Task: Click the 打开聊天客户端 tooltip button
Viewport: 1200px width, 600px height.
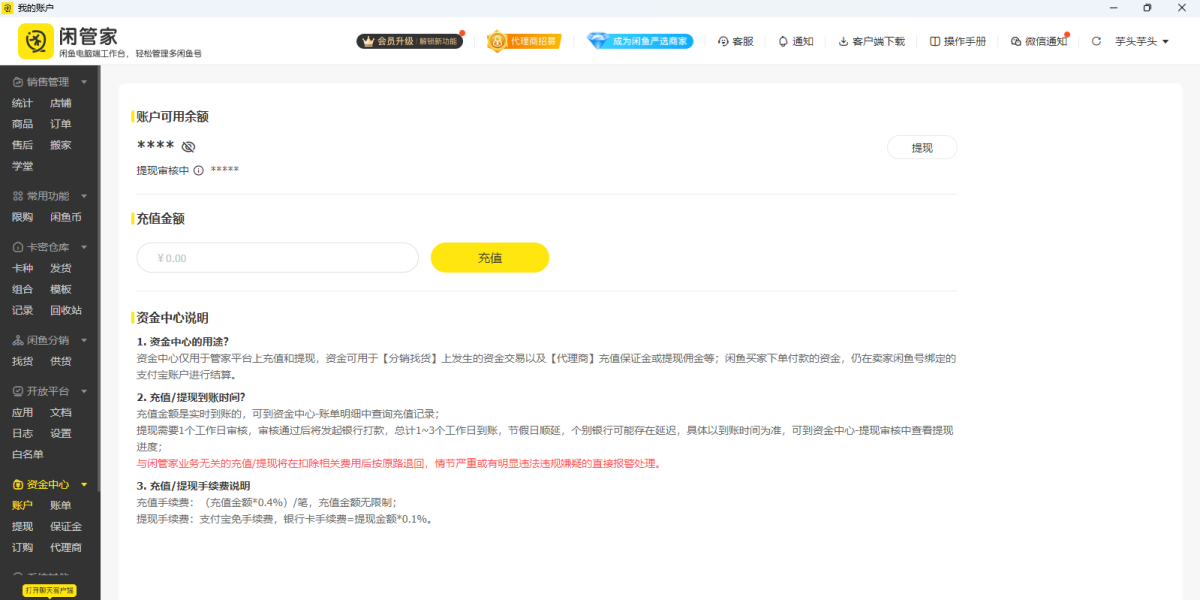Action: point(49,591)
